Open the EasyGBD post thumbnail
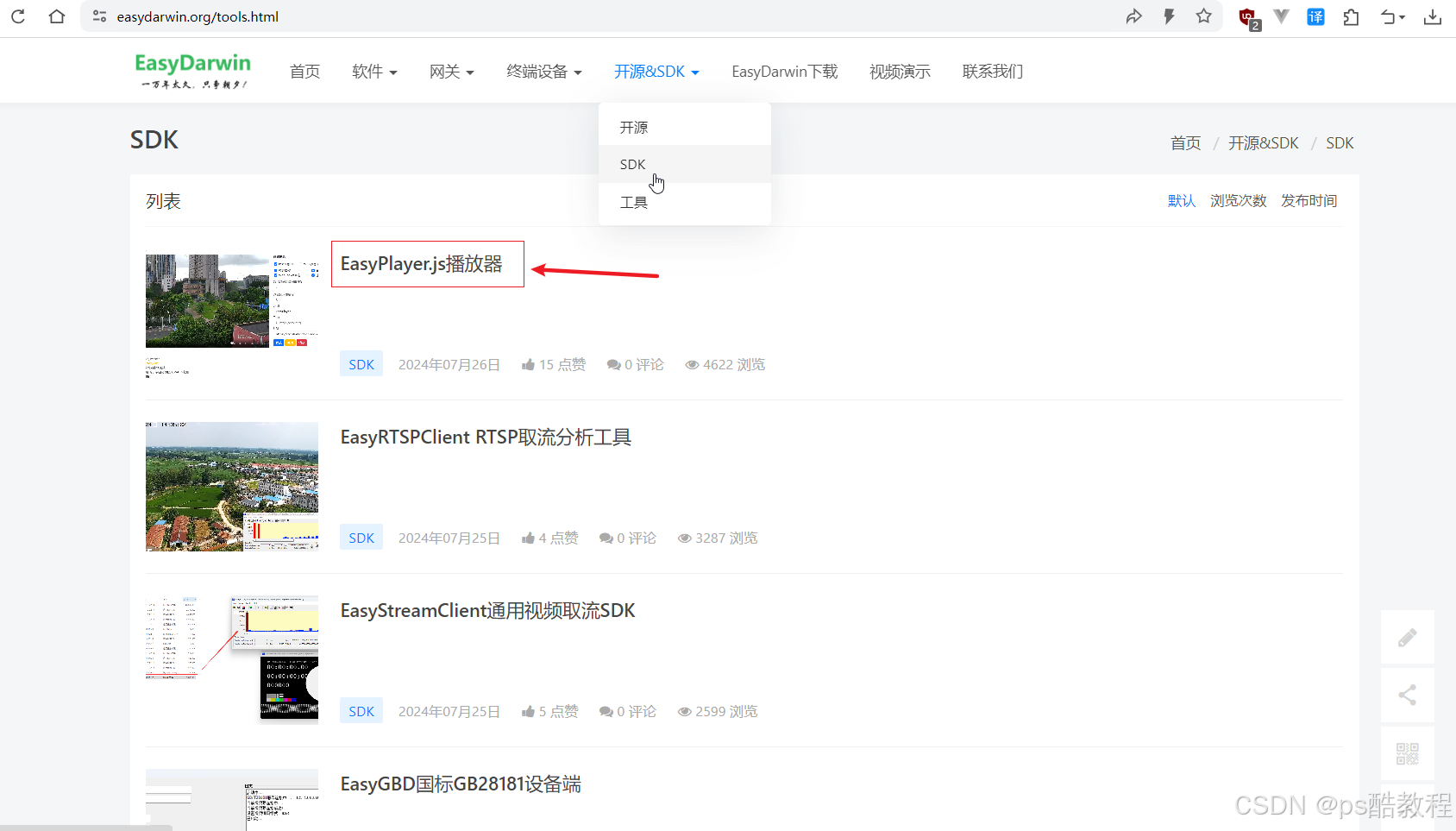The height and width of the screenshot is (831, 1456). (x=232, y=800)
